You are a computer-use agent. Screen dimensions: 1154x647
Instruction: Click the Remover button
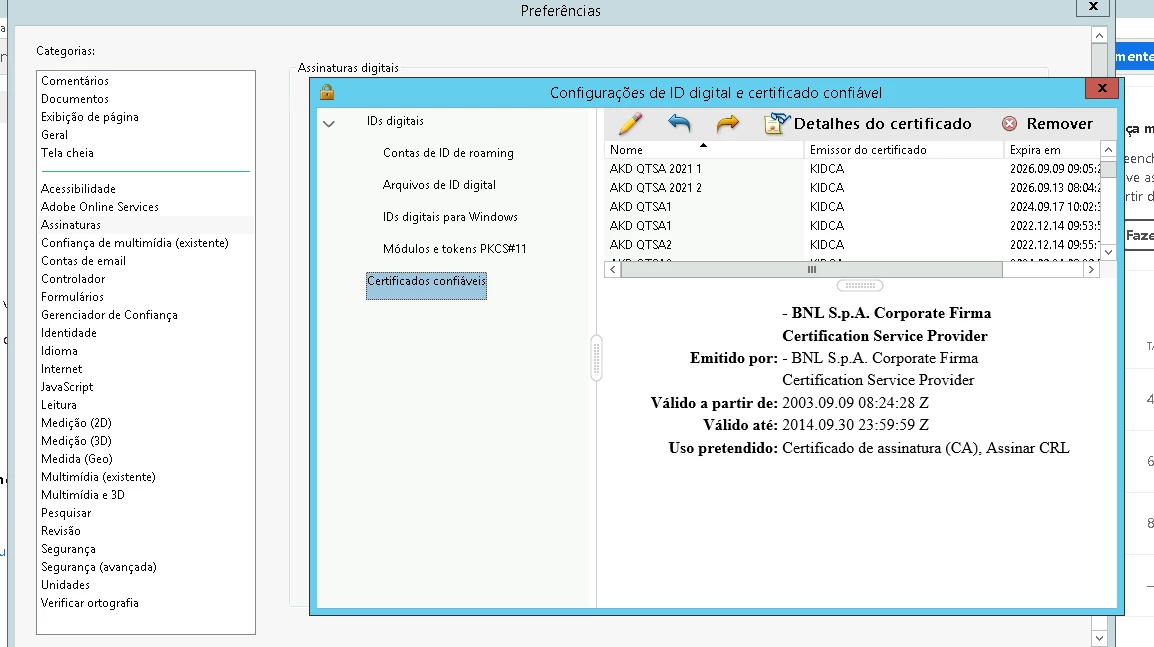(1047, 124)
